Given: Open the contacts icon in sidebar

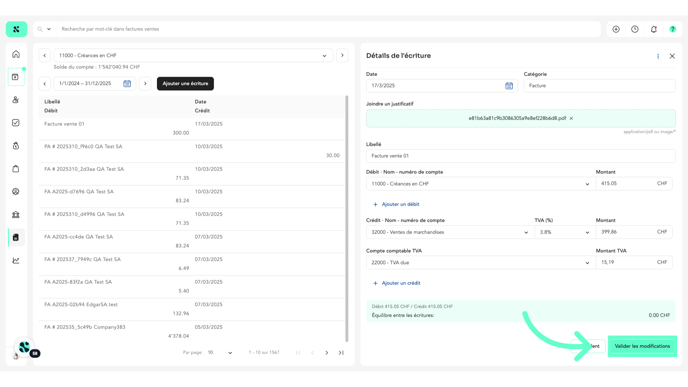Looking at the screenshot, I should click(x=16, y=100).
